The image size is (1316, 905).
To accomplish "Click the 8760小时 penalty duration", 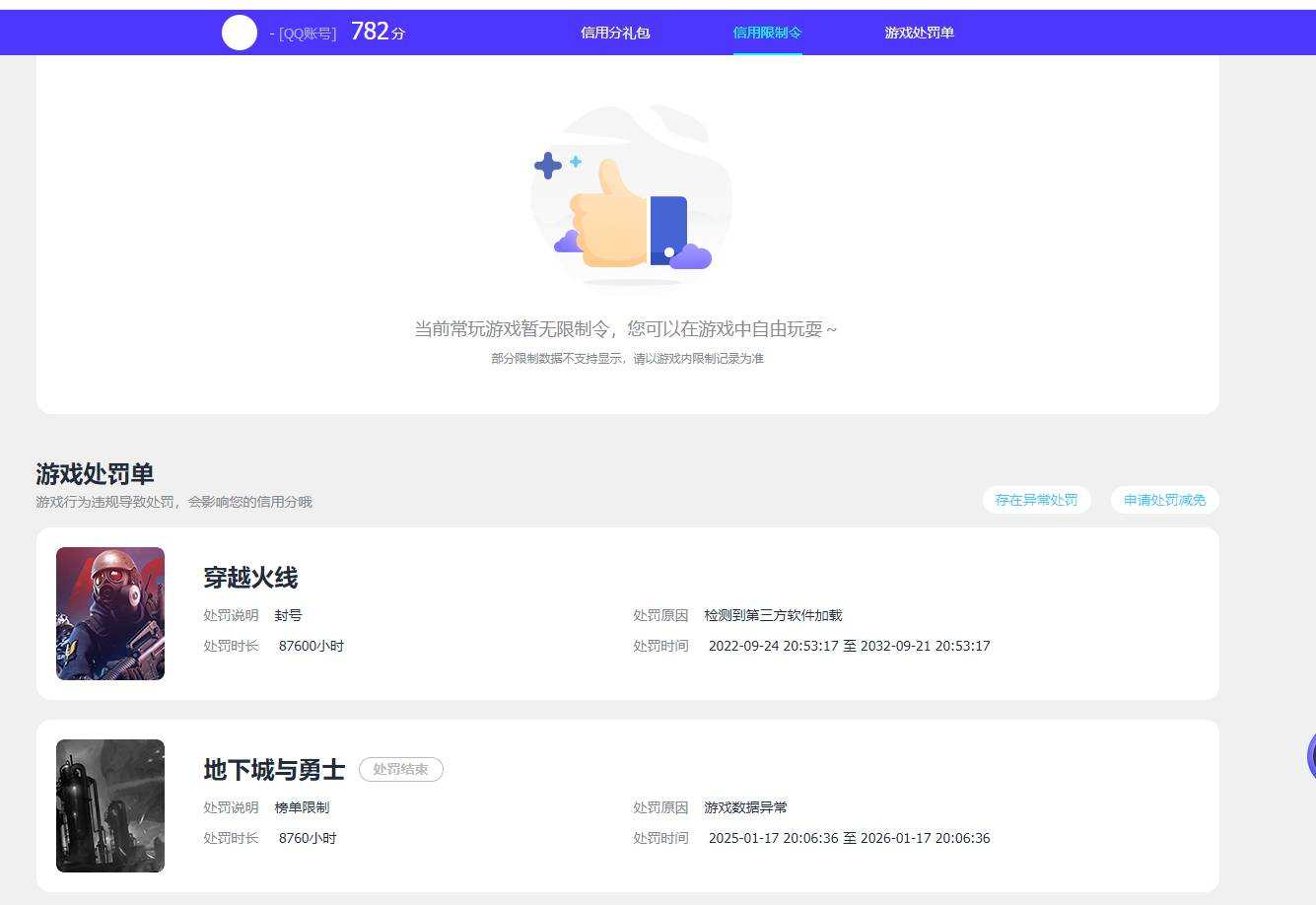I will click(308, 838).
